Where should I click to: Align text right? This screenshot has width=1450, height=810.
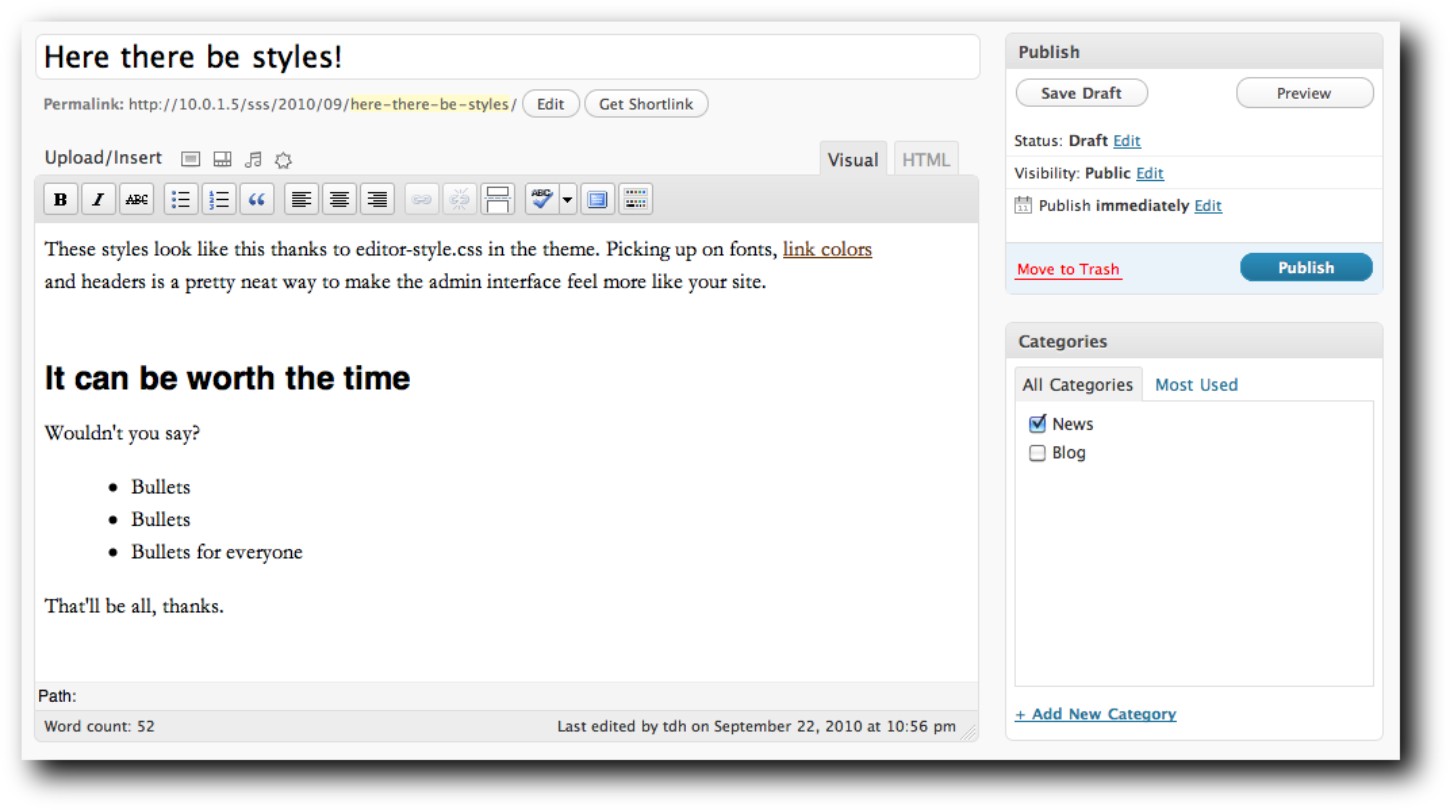tap(377, 199)
